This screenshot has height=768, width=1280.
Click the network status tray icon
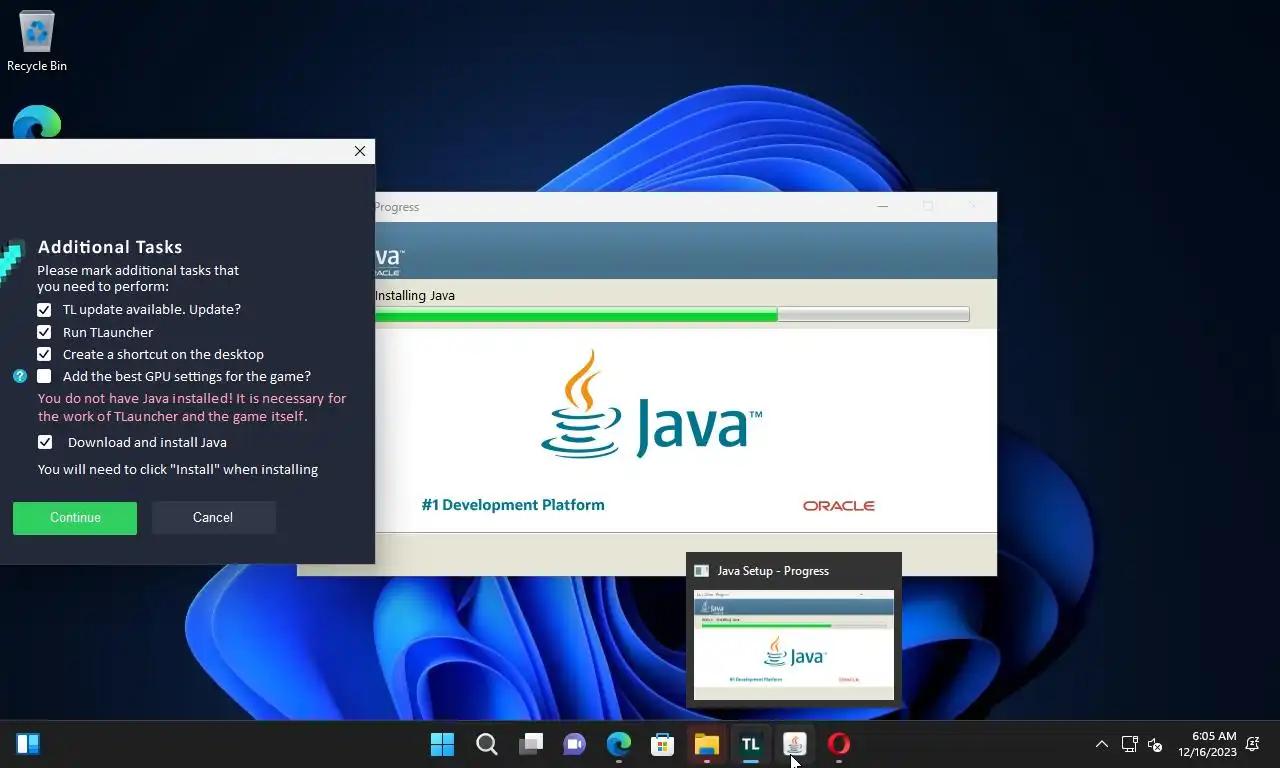[1129, 744]
